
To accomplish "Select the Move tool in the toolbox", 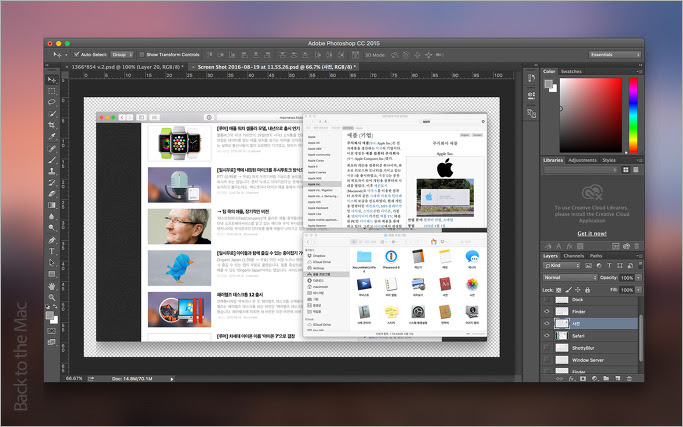I will point(51,80).
